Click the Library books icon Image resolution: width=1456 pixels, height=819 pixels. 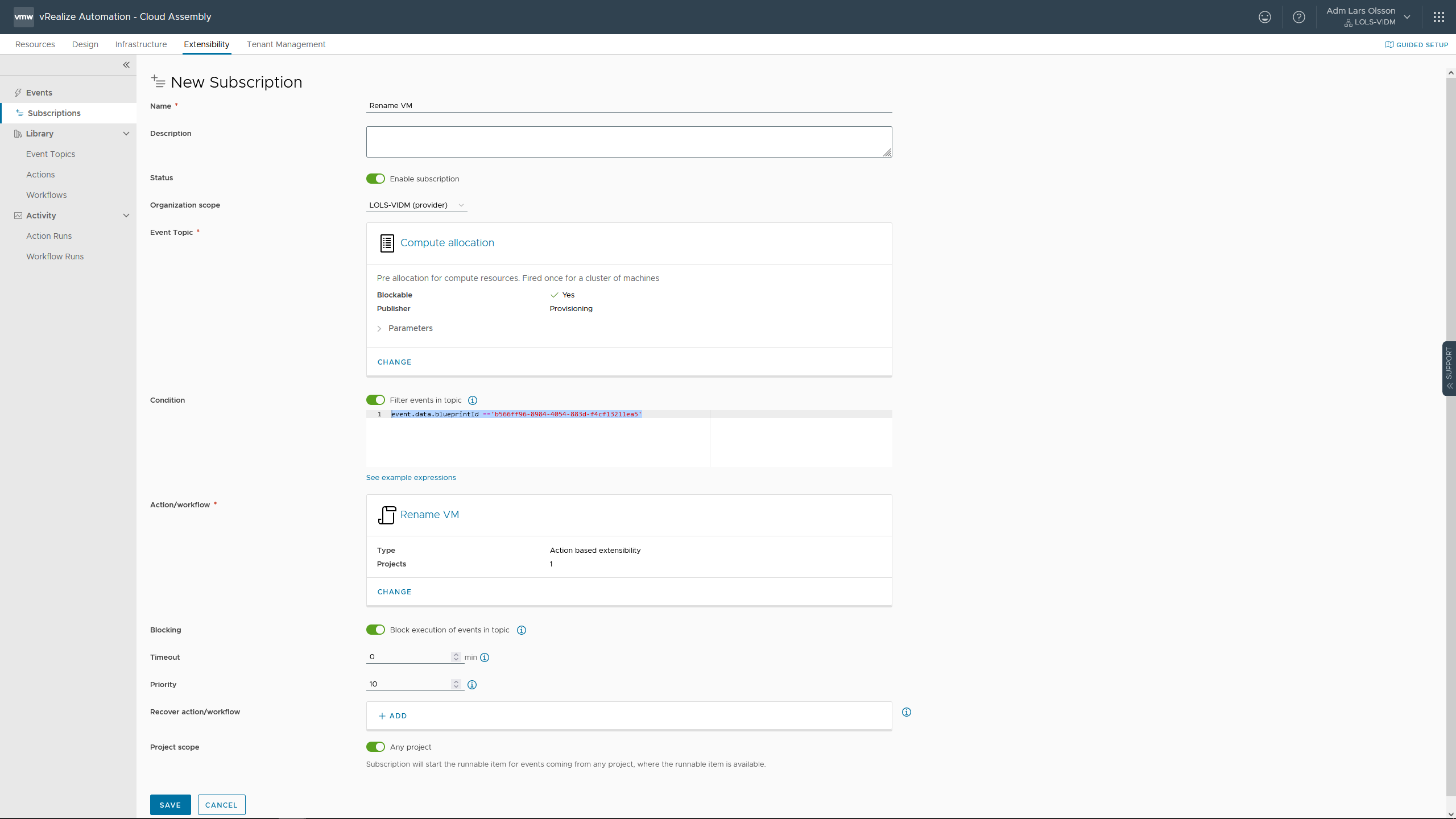click(x=18, y=134)
